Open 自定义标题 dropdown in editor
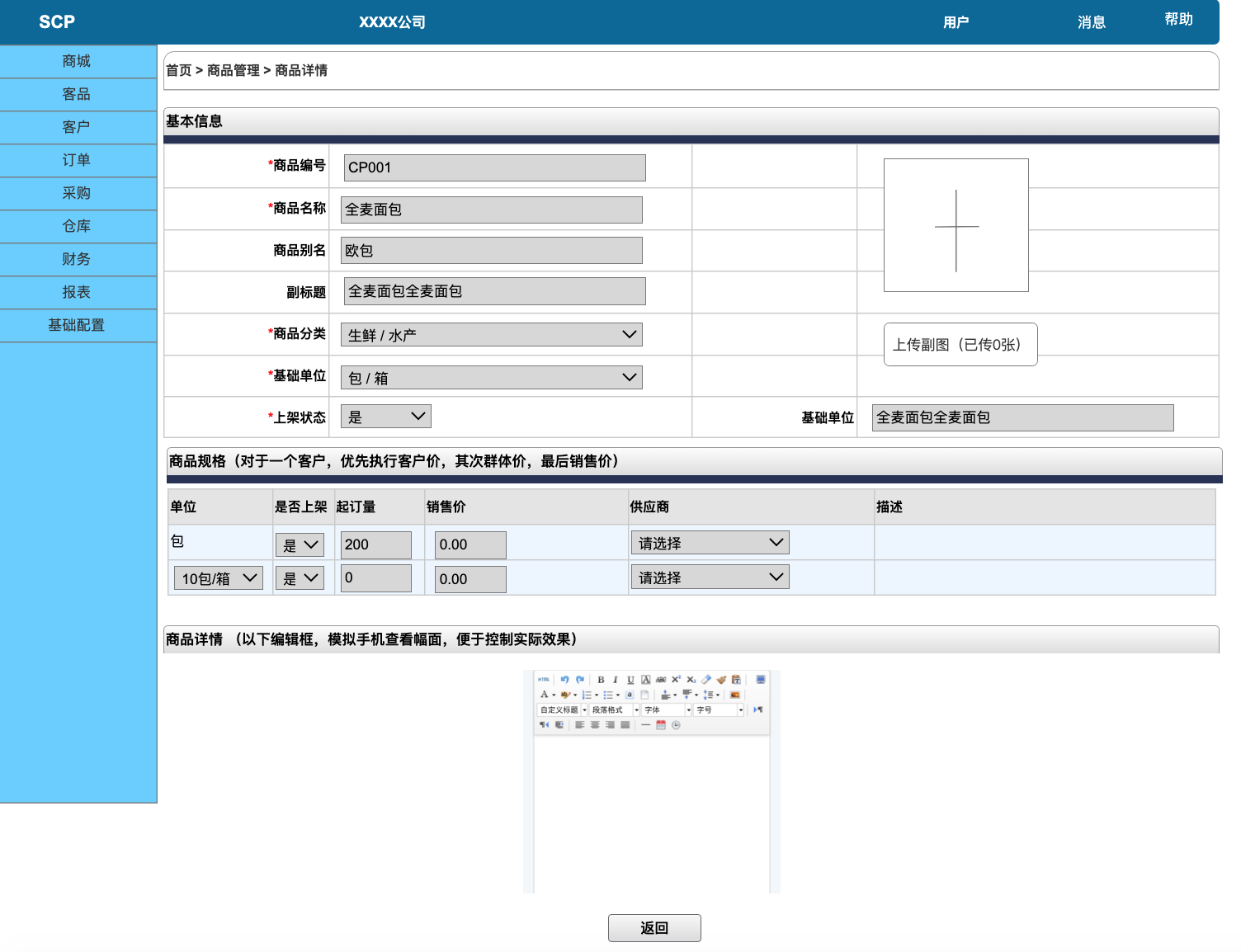The height and width of the screenshot is (952, 1241). [563, 709]
